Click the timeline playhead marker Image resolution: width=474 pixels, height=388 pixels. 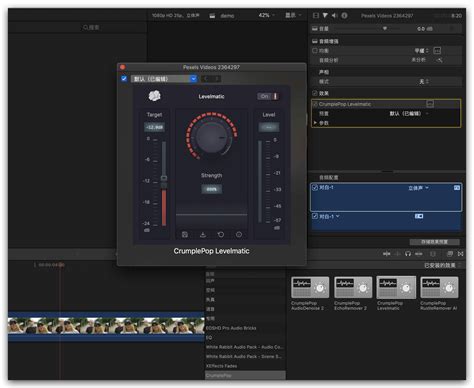point(61,265)
